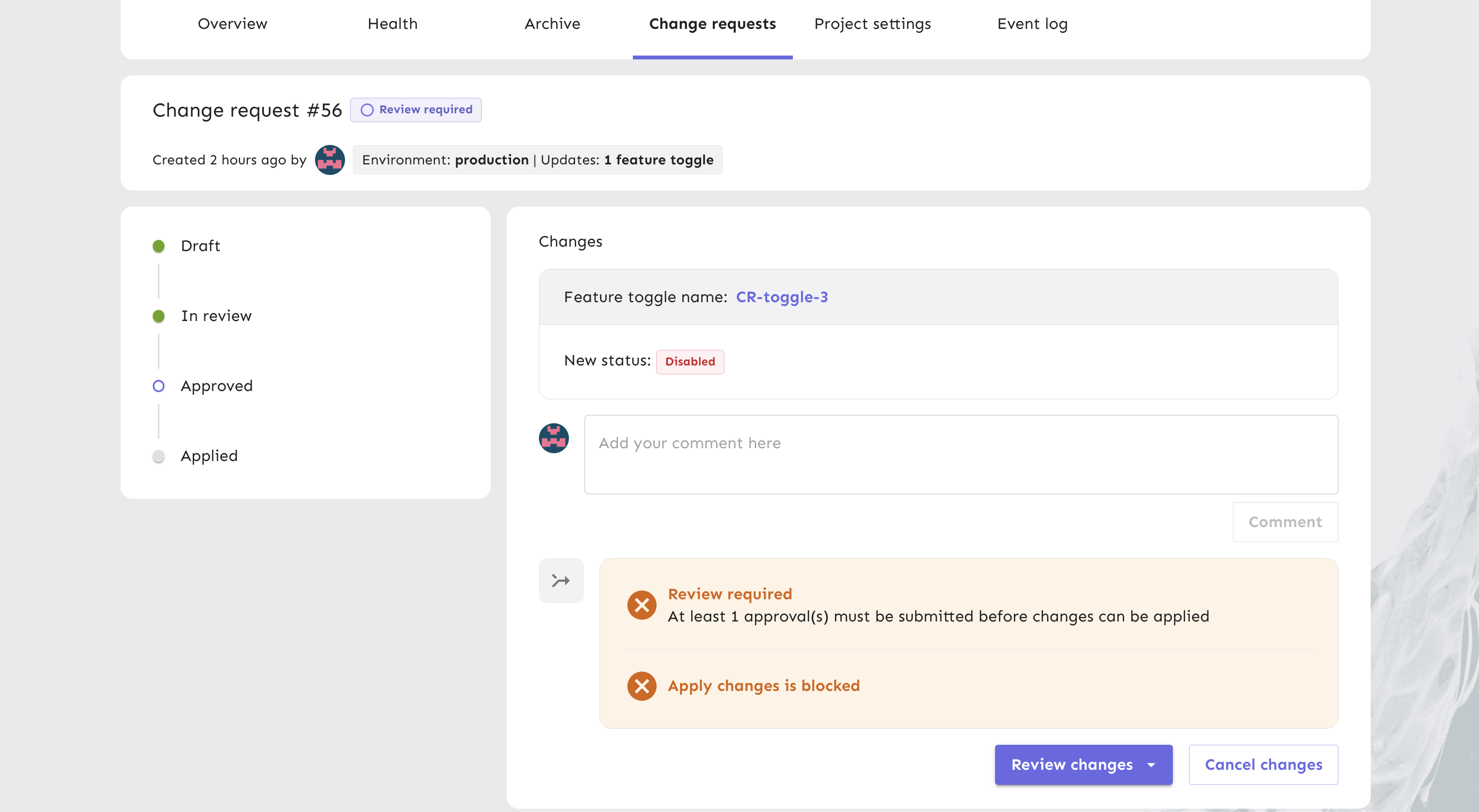Toggle the 'Disabled' new status badge
The height and width of the screenshot is (812, 1479).
(690, 361)
